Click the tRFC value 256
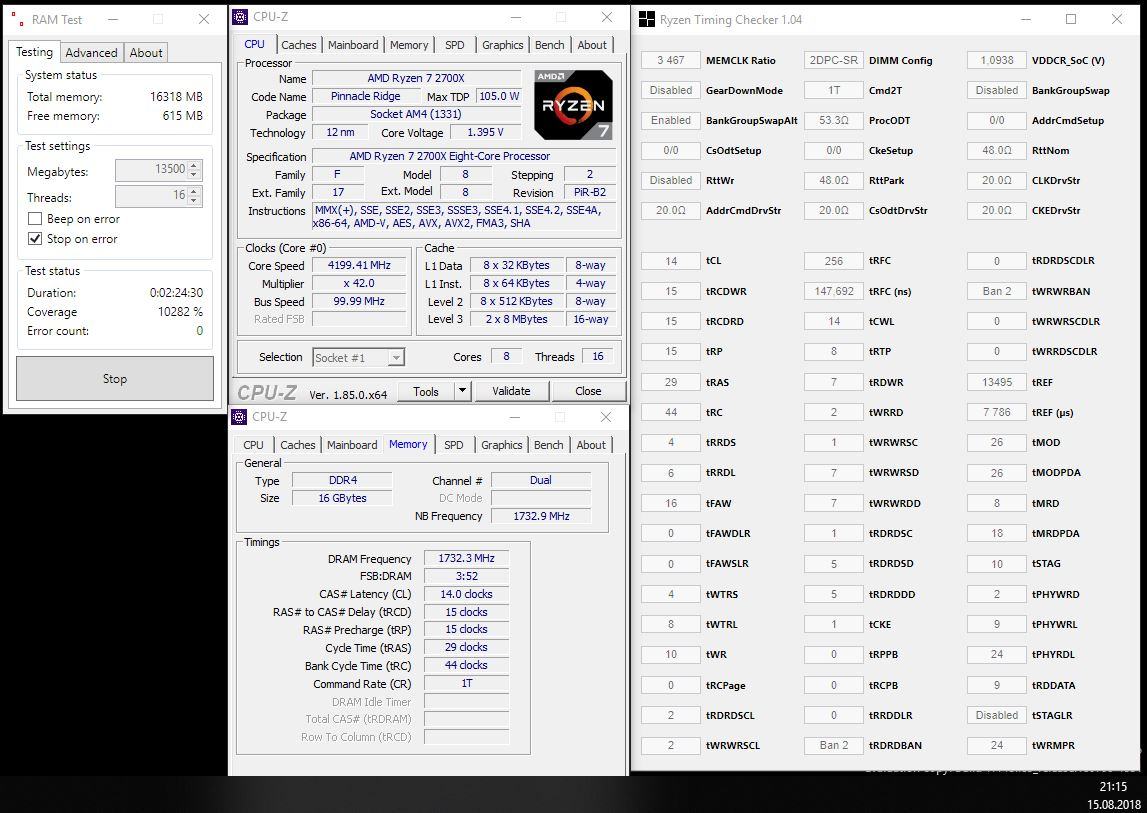 [x=834, y=261]
